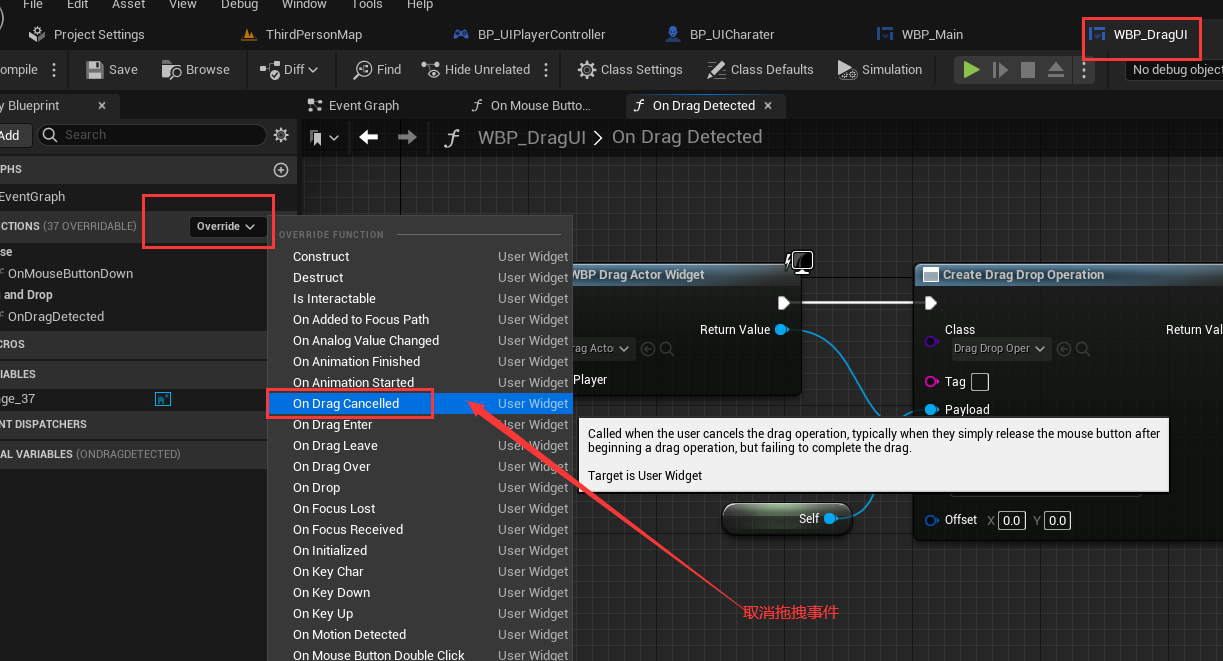
Task: Choose On Key Down override function
Action: click(420, 593)
